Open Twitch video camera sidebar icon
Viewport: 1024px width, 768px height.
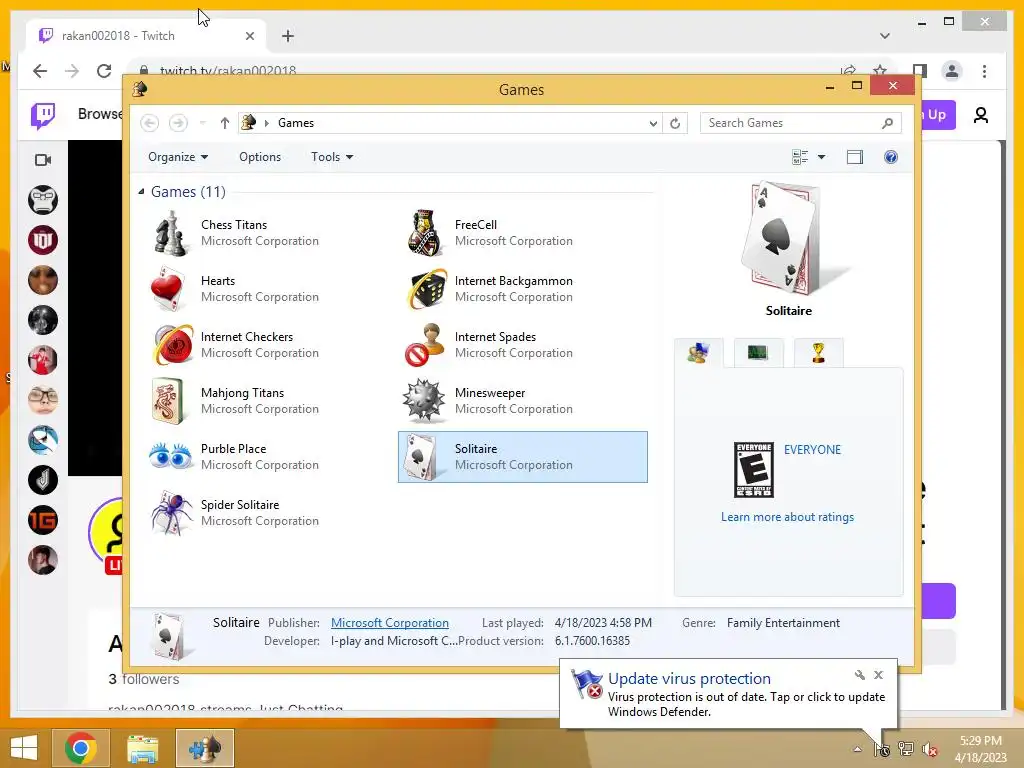[x=43, y=160]
